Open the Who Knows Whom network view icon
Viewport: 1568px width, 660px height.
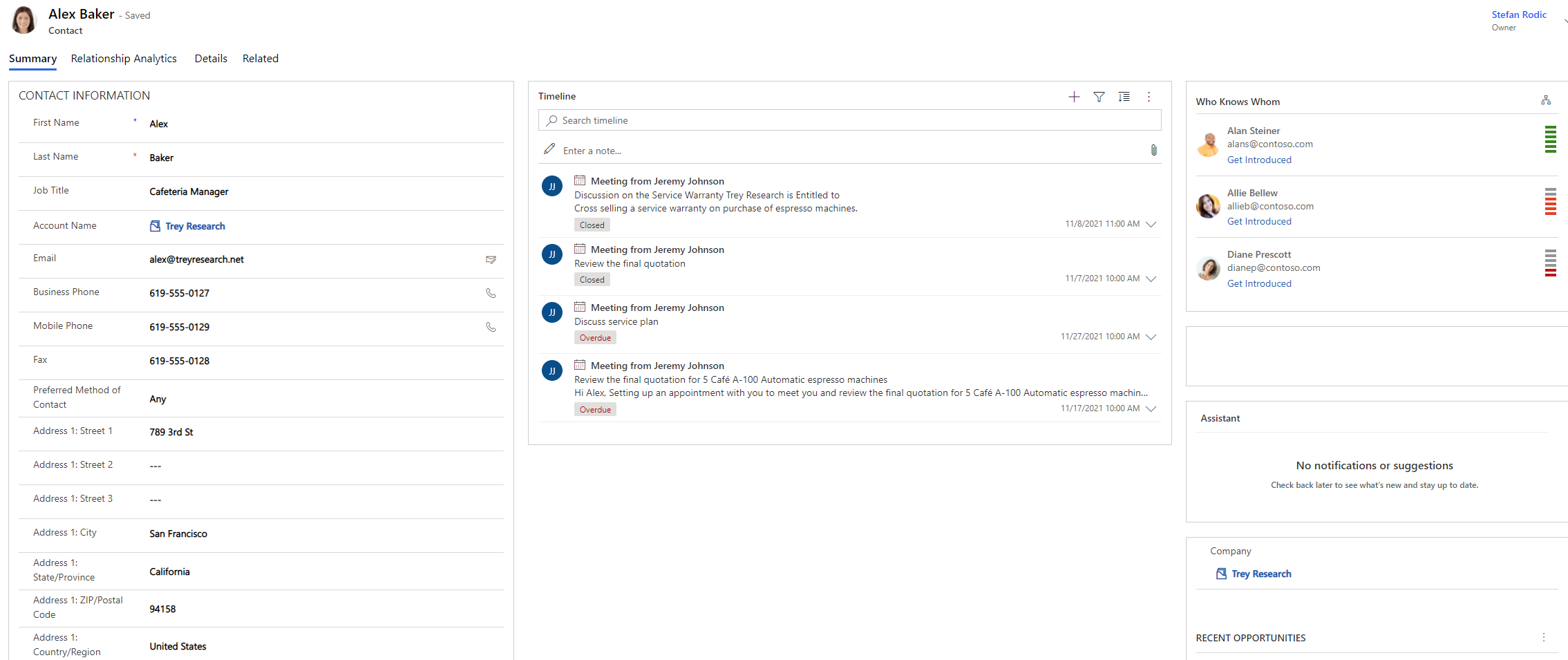click(x=1546, y=100)
